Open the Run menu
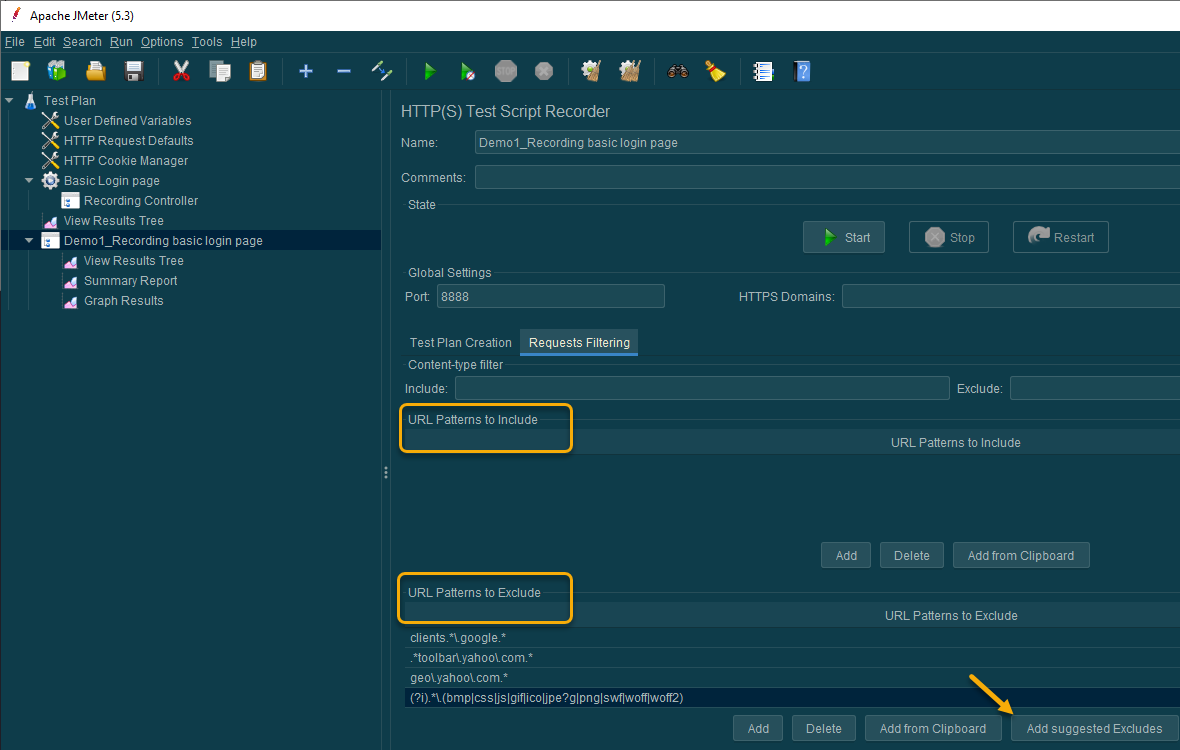Screen dimensions: 1180x750 121,42
